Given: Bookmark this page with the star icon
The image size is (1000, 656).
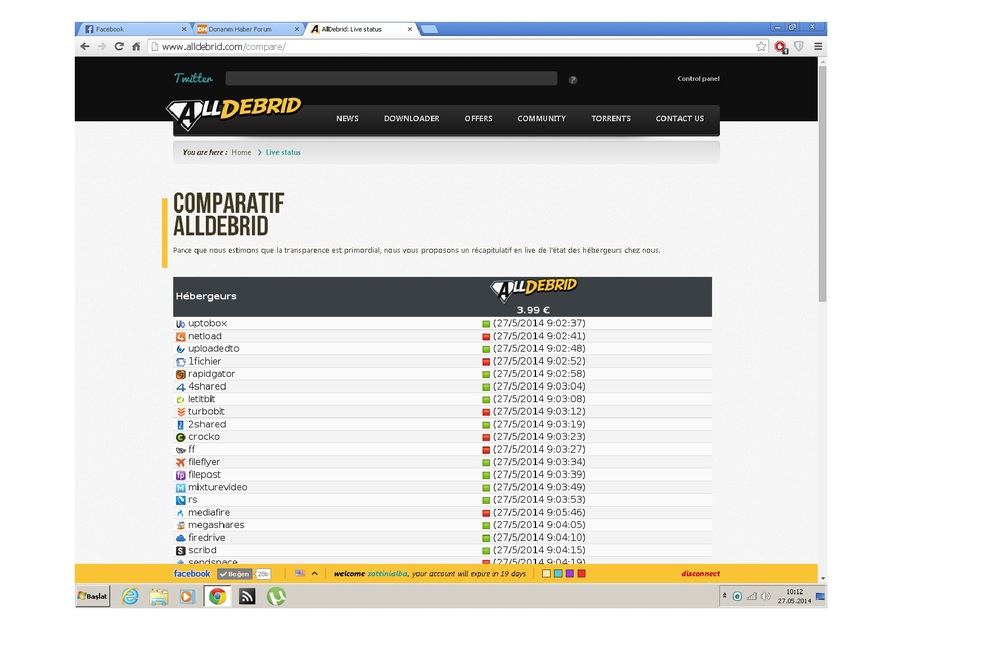Looking at the screenshot, I should click(761, 47).
